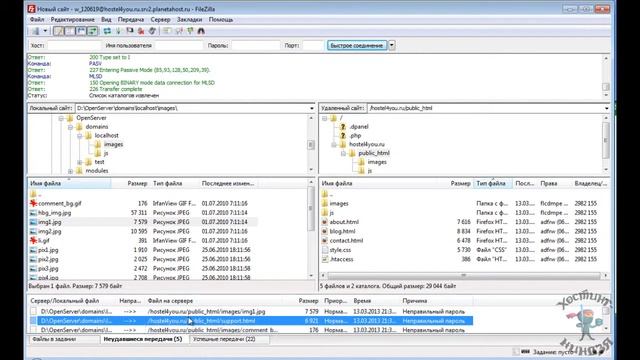Collapse domains node in local tree
640x360 pixels.
click(x=70, y=127)
